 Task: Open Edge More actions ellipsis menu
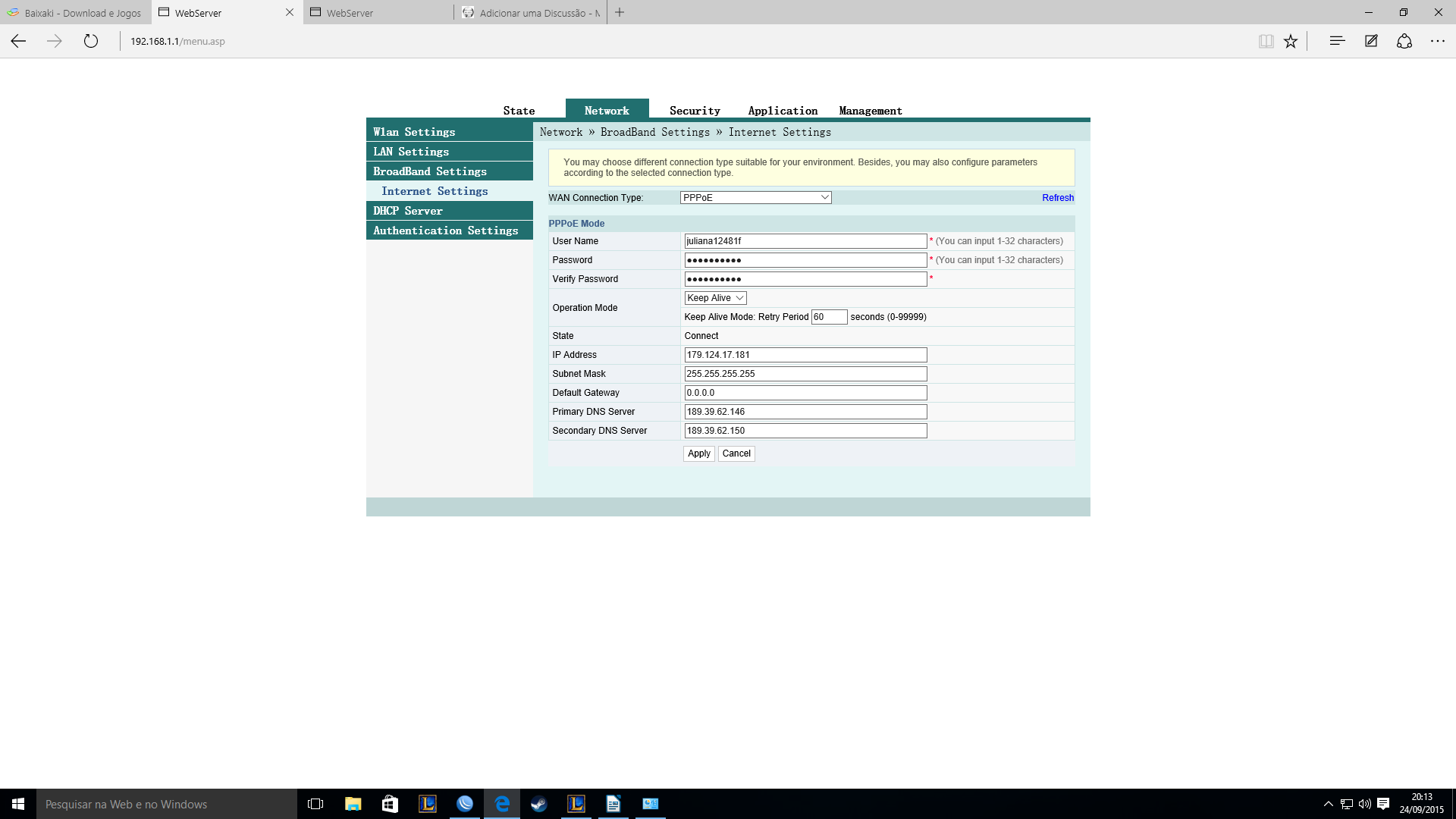(x=1438, y=41)
